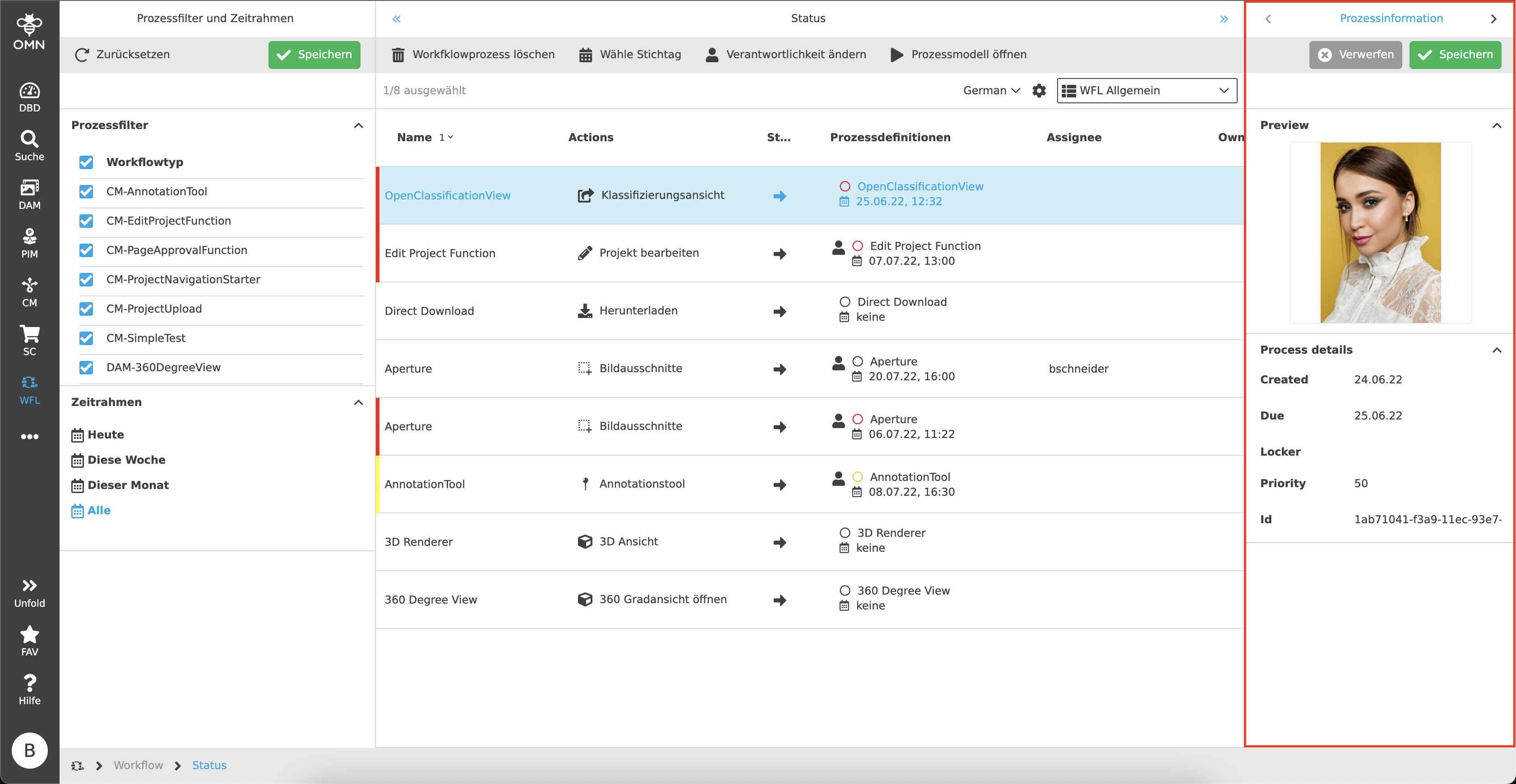Open the DBD dashboard icon
The image size is (1516, 784).
click(x=29, y=97)
